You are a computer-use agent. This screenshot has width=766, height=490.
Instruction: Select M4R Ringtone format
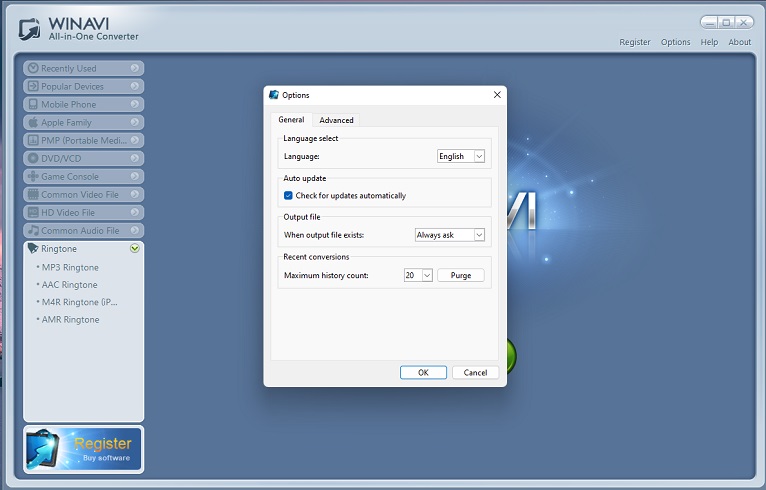(x=79, y=302)
